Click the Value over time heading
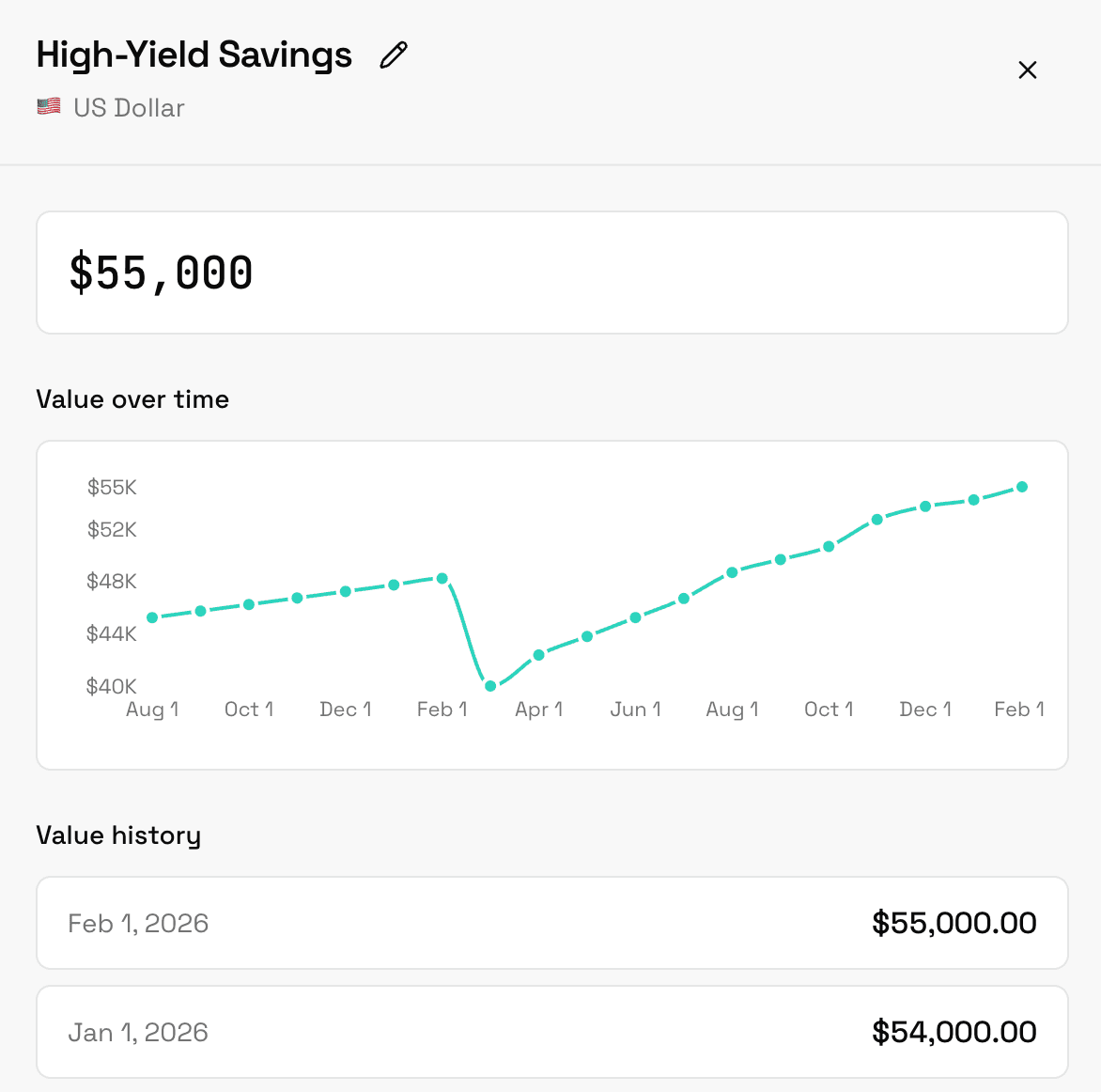1101x1092 pixels. tap(132, 399)
